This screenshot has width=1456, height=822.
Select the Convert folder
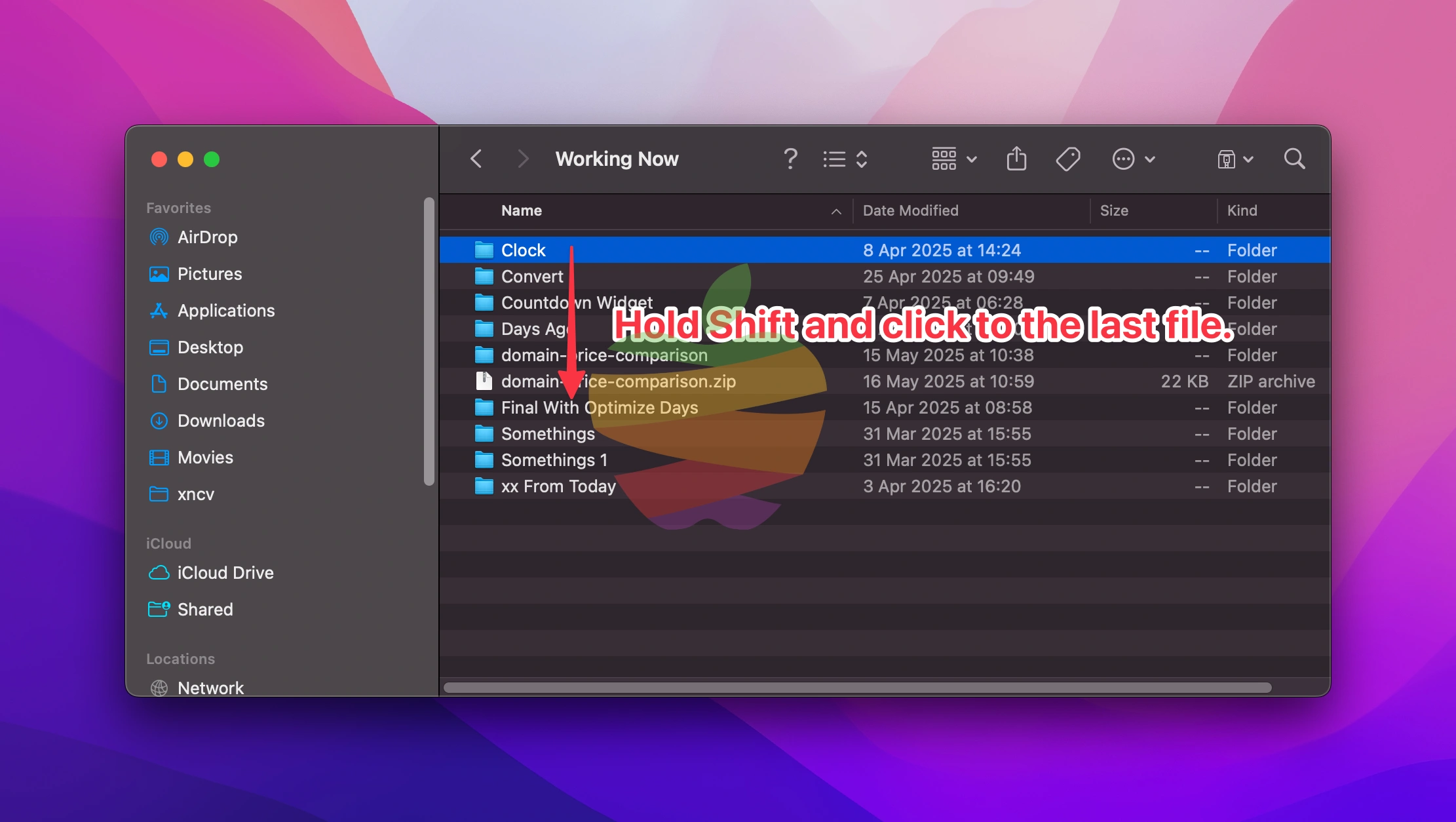pyautogui.click(x=885, y=276)
